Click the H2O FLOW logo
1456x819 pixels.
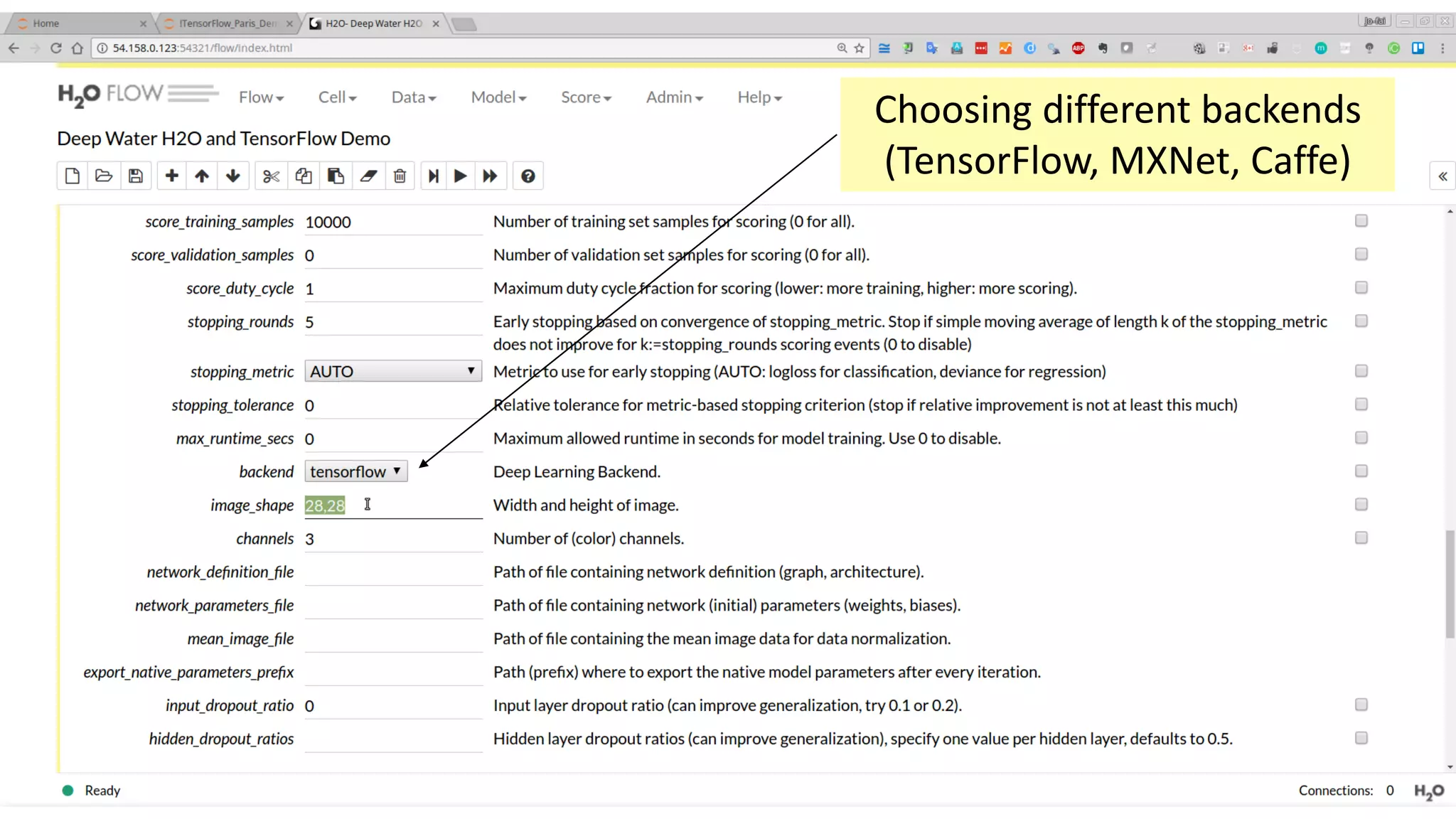[x=138, y=95]
